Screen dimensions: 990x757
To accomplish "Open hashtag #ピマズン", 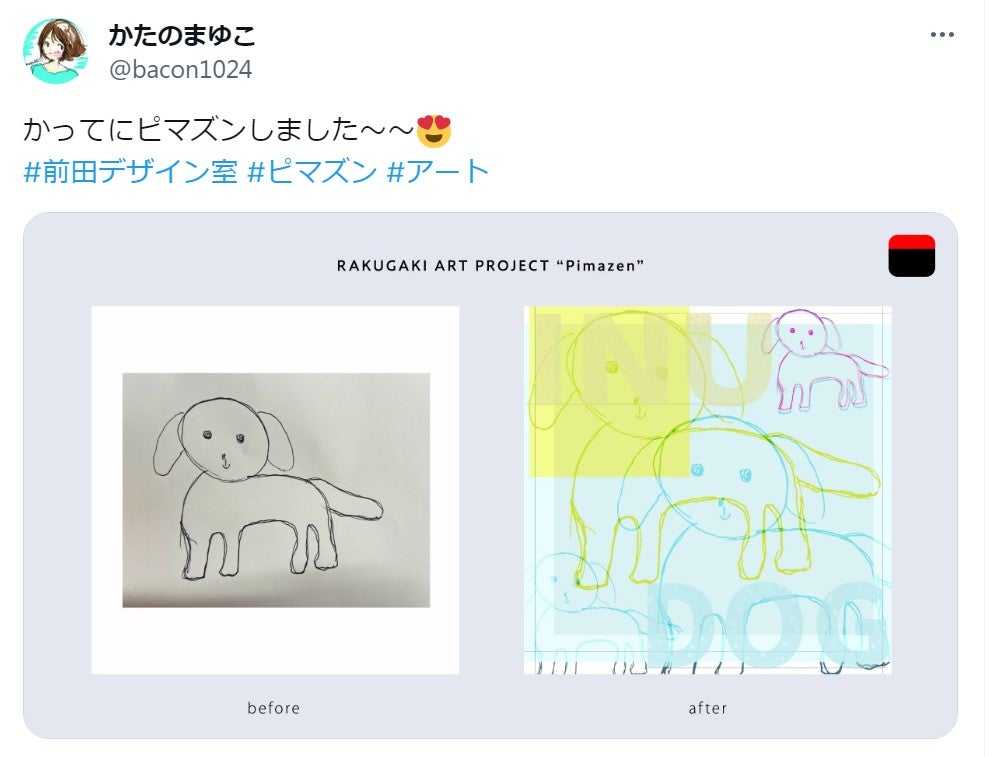I will coord(313,172).
